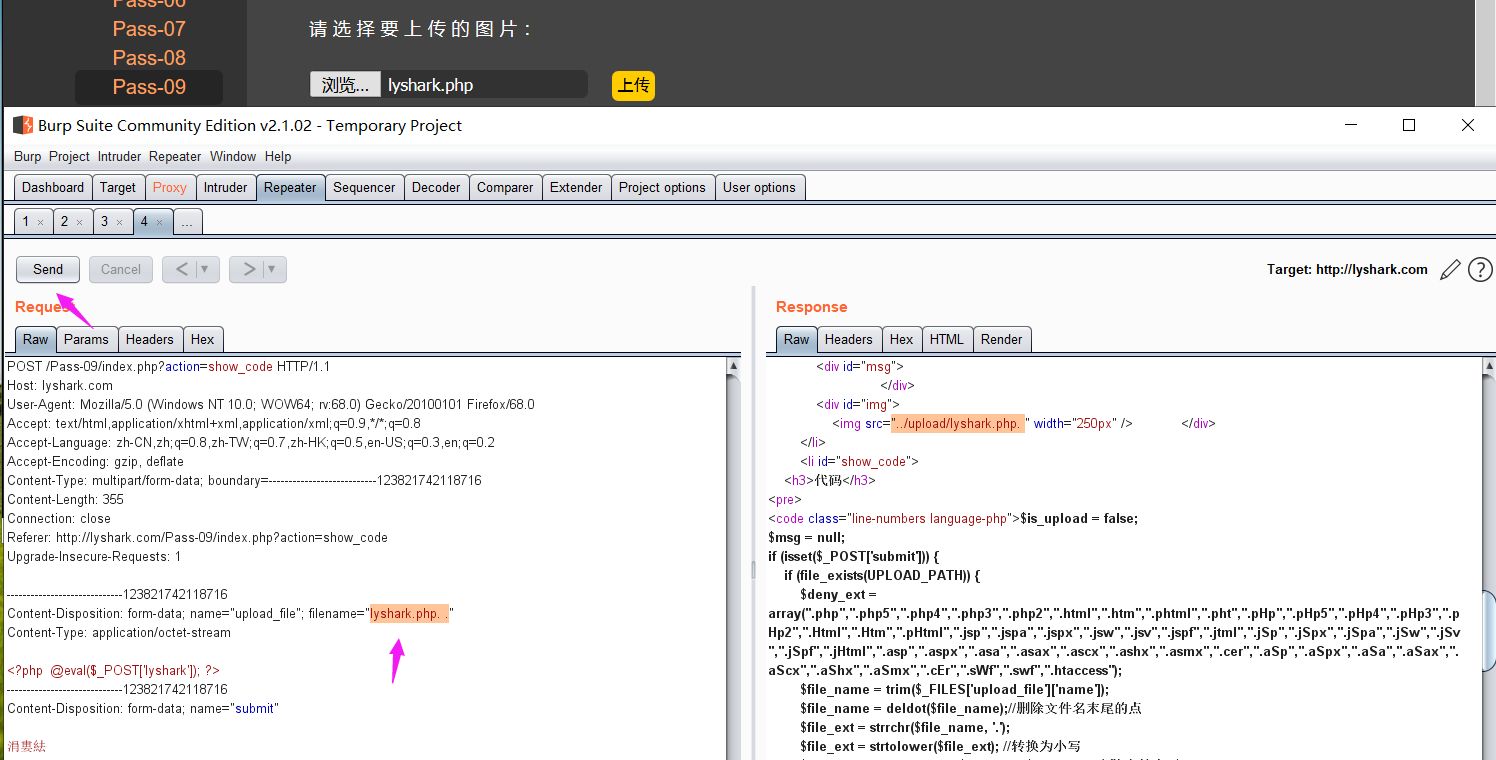Send the request
Screen dimensions: 1496x760
[x=48, y=269]
